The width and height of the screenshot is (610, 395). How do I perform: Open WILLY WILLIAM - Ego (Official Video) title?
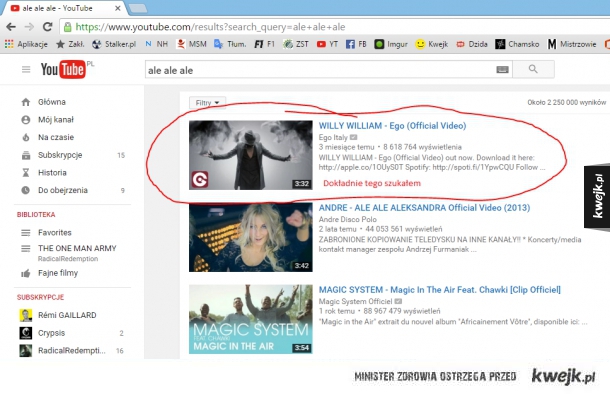(392, 126)
